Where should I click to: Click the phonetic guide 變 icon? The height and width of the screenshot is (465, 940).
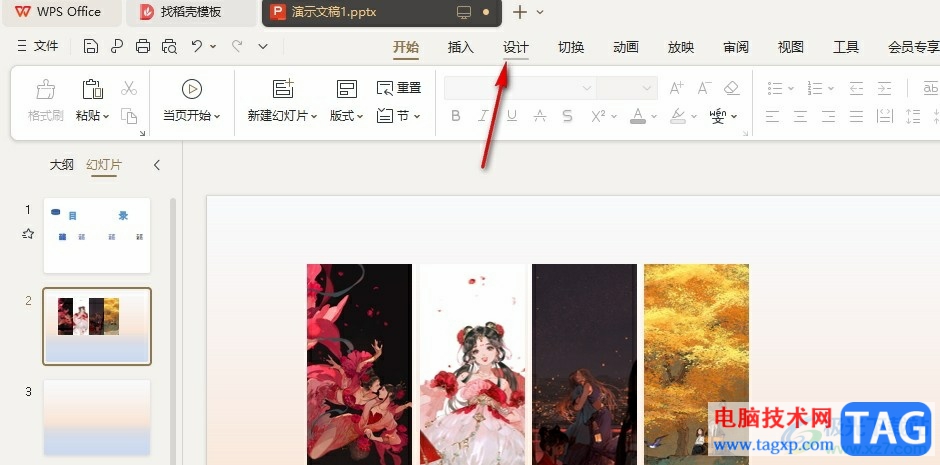[x=718, y=116]
